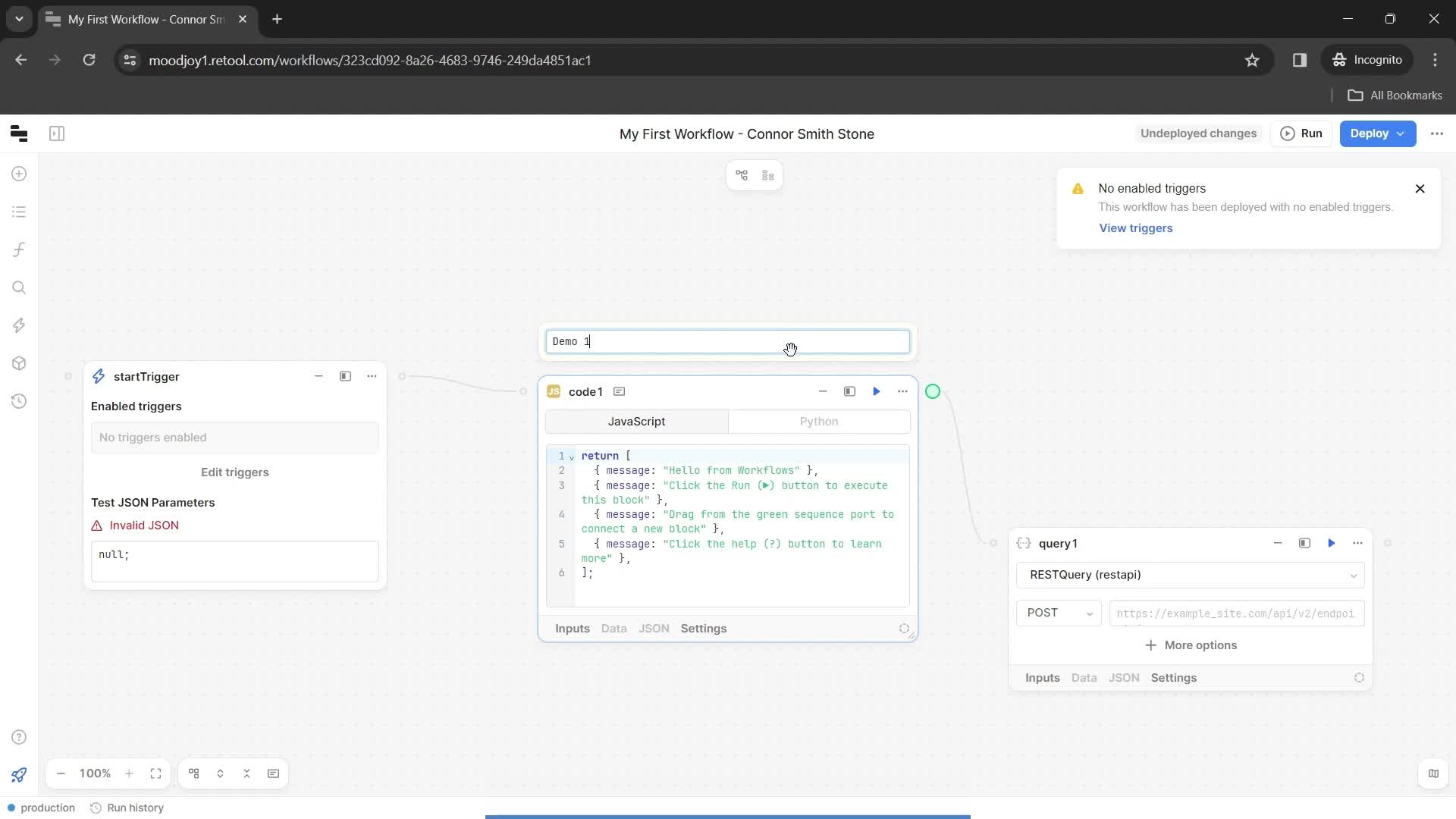Select the grouped view icon at top center

click(768, 175)
